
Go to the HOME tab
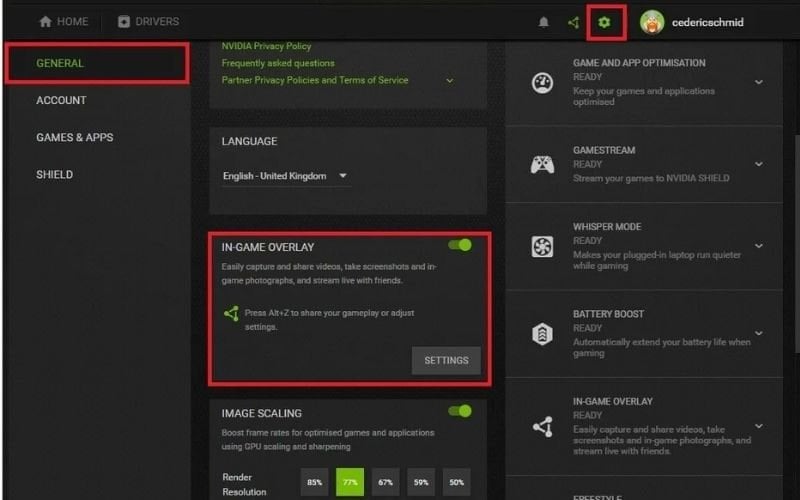[x=64, y=21]
